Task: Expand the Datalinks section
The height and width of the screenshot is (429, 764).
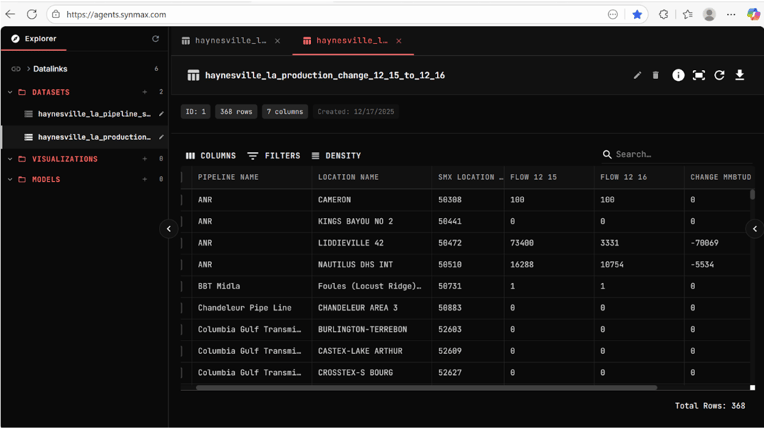Action: (28, 69)
